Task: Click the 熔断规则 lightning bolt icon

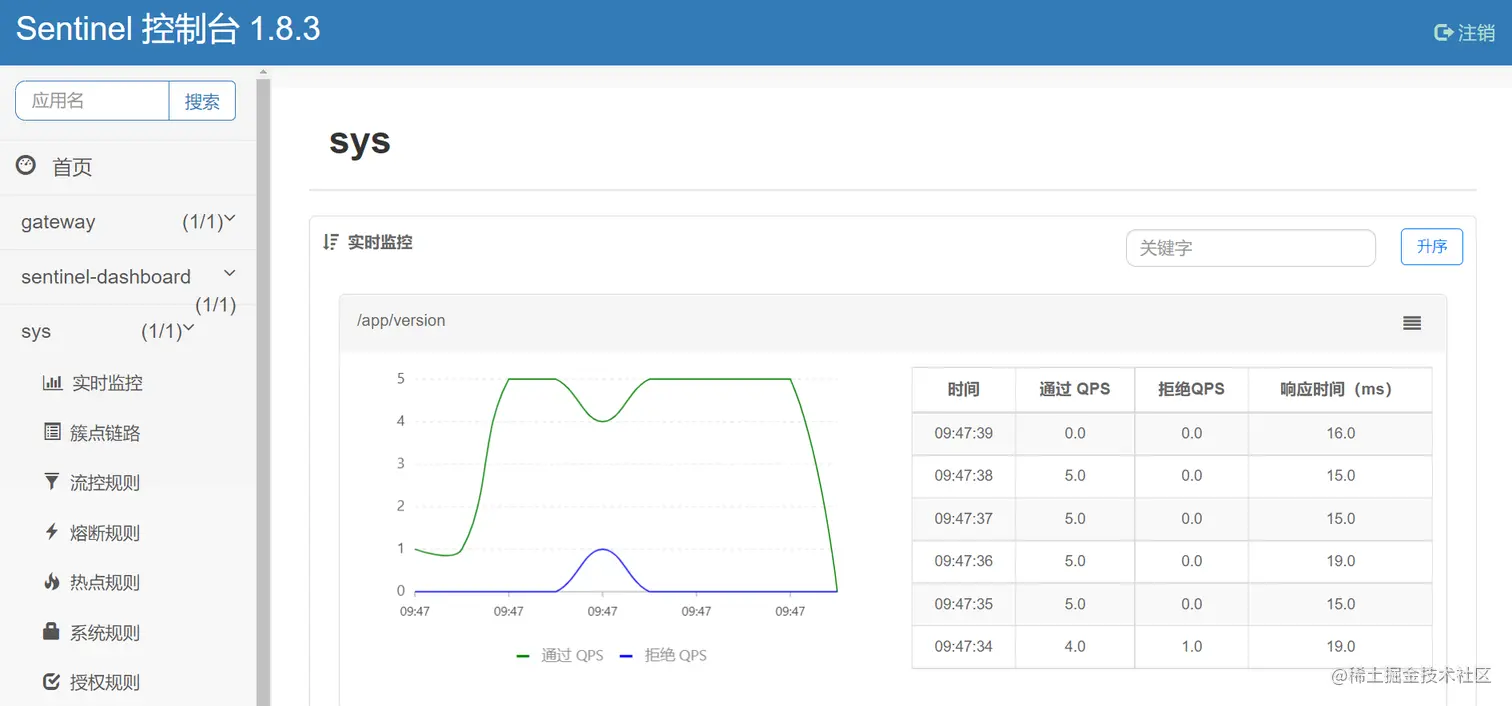Action: tap(52, 531)
